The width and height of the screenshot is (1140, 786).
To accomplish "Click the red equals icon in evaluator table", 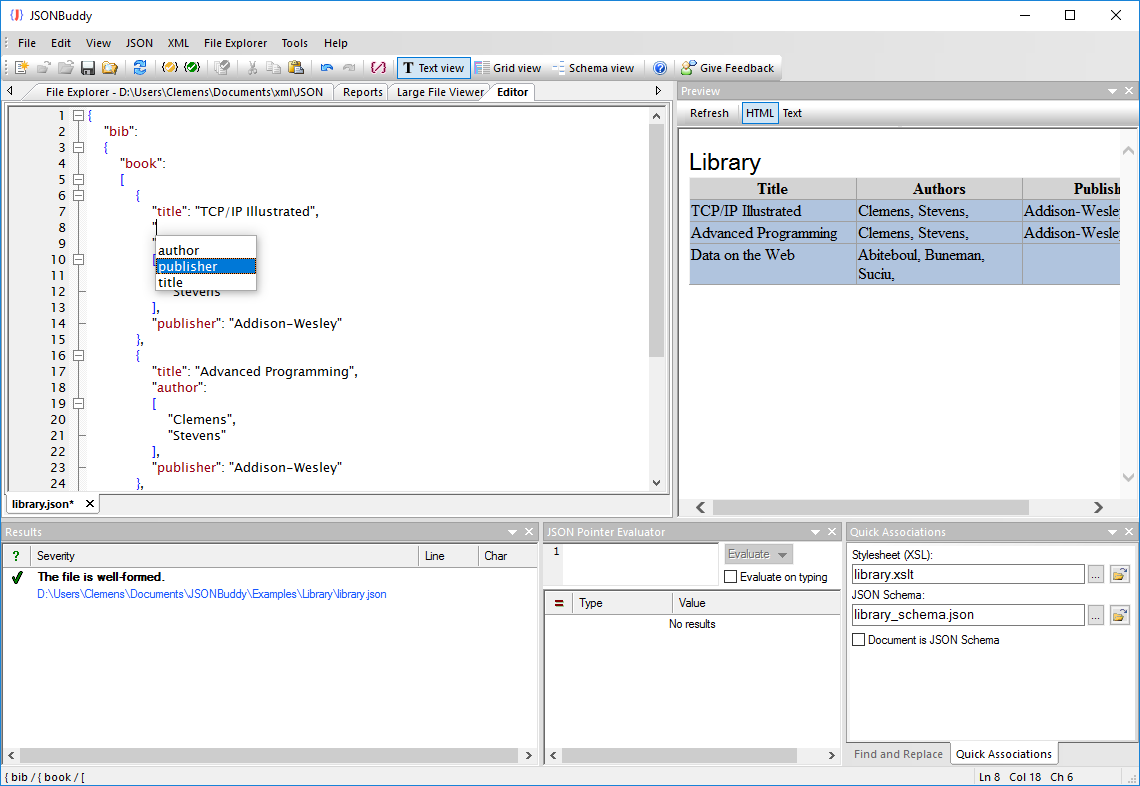I will coord(558,603).
